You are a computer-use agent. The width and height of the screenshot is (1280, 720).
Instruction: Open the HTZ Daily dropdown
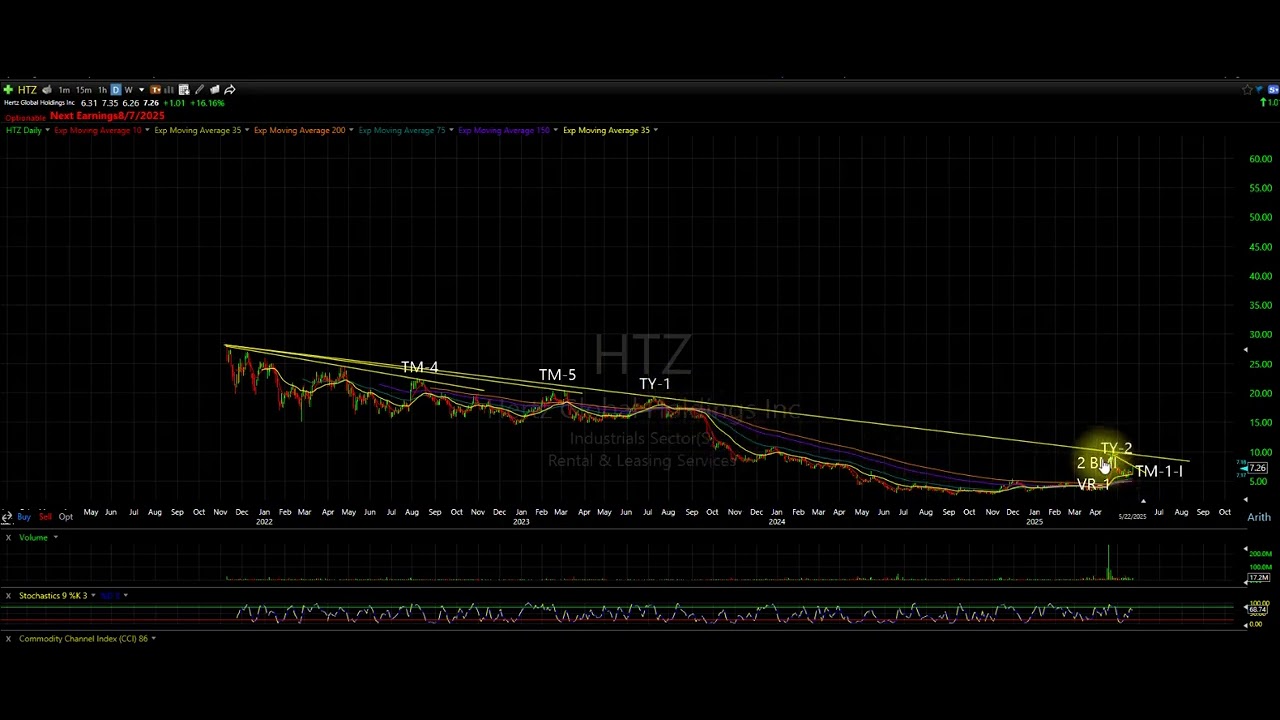pos(48,130)
